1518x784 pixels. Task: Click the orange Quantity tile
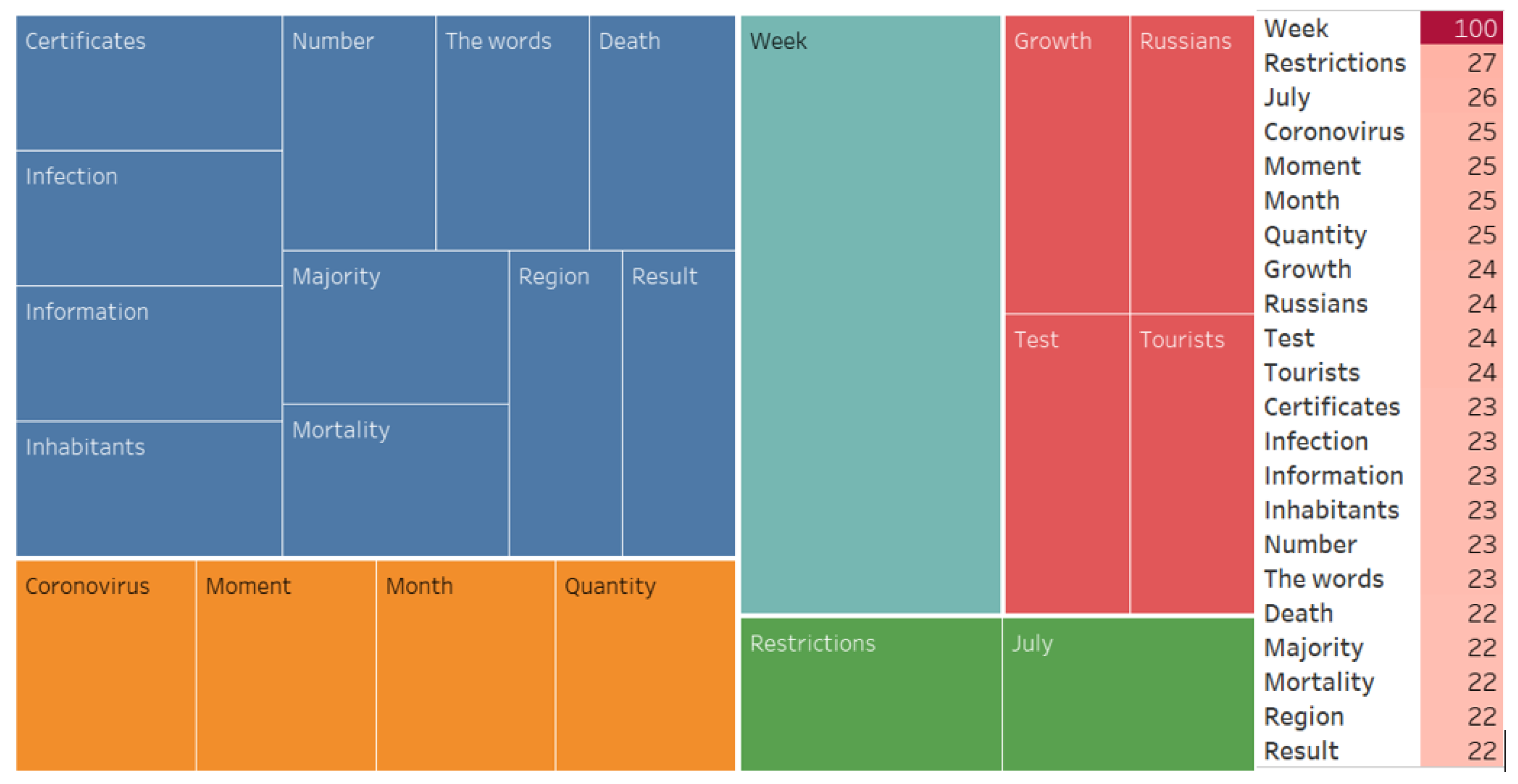(x=645, y=665)
